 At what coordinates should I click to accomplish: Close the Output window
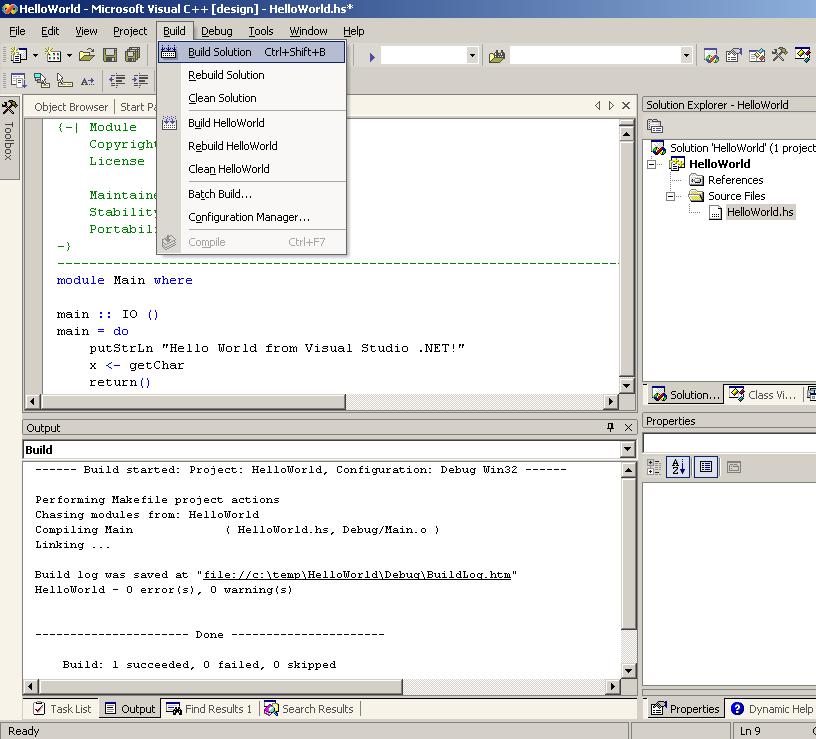629,427
